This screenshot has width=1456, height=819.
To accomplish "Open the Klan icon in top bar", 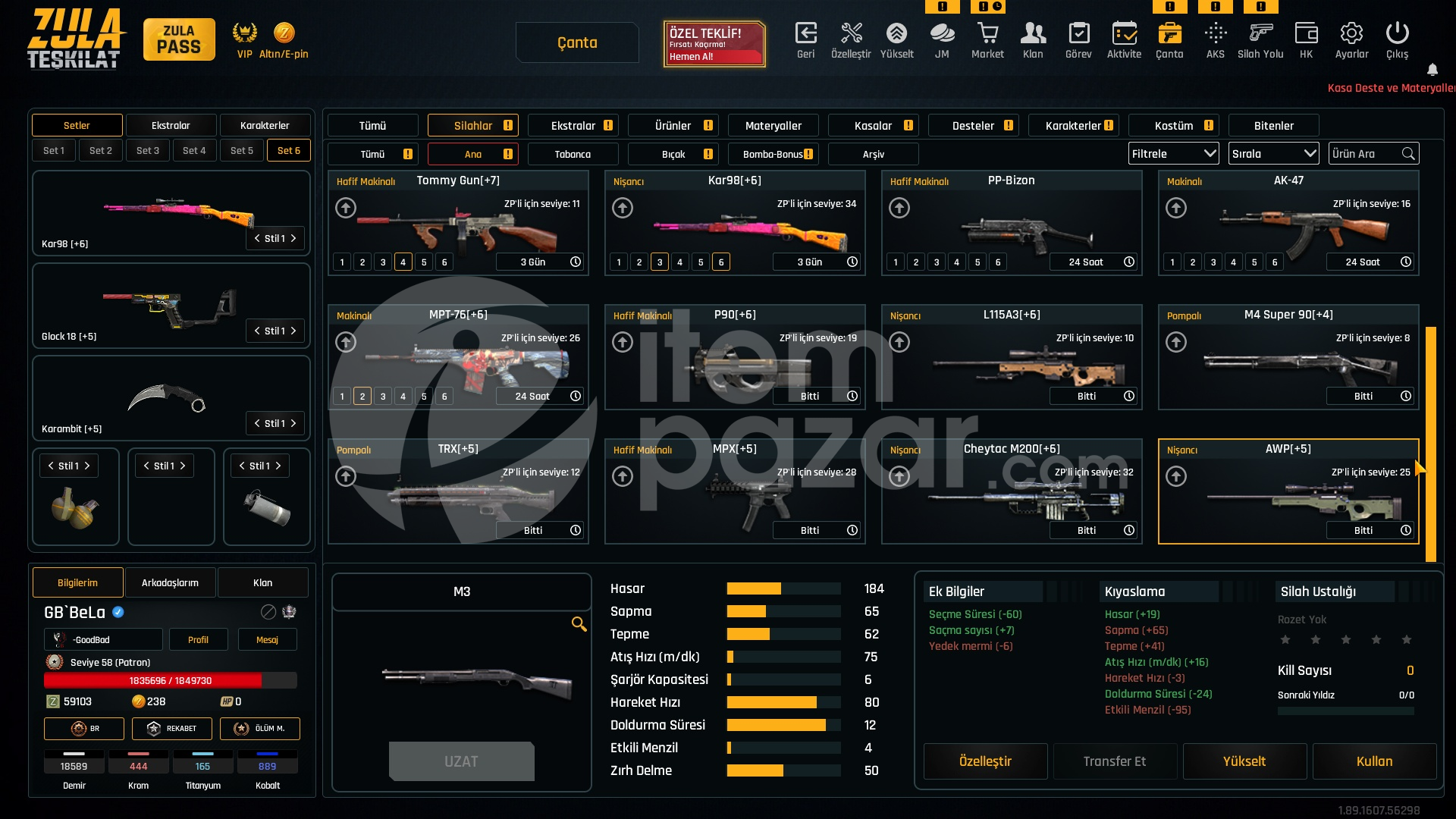I will coord(1033,33).
